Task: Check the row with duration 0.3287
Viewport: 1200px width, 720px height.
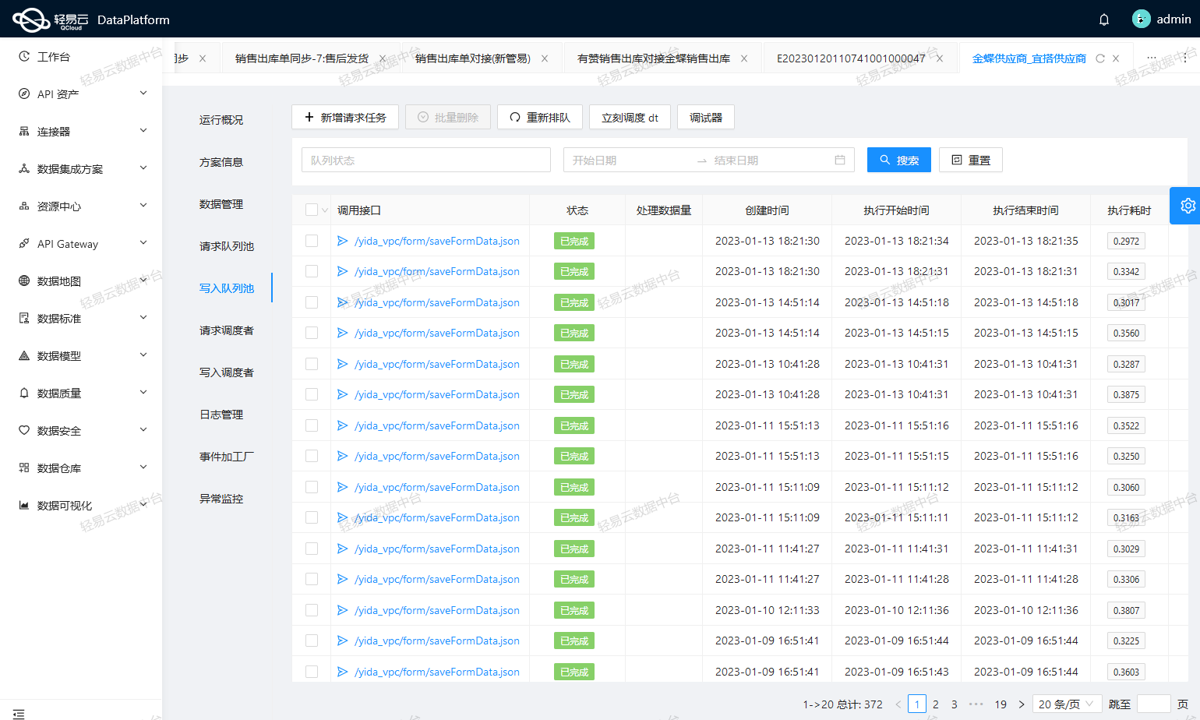Action: click(311, 364)
